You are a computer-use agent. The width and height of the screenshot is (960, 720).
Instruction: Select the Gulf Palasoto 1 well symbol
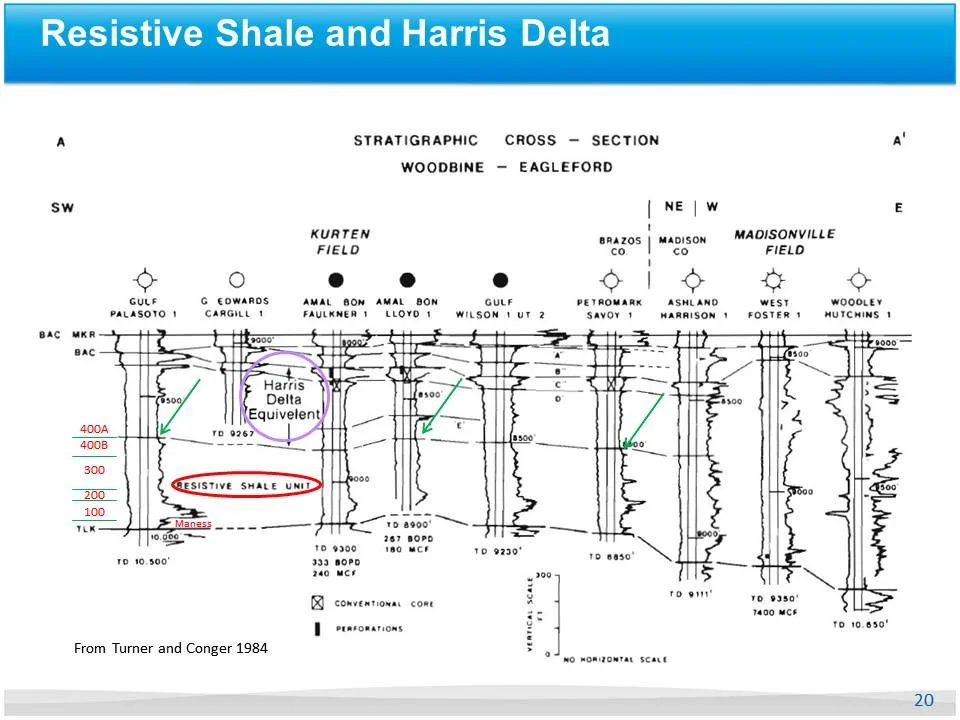click(147, 278)
